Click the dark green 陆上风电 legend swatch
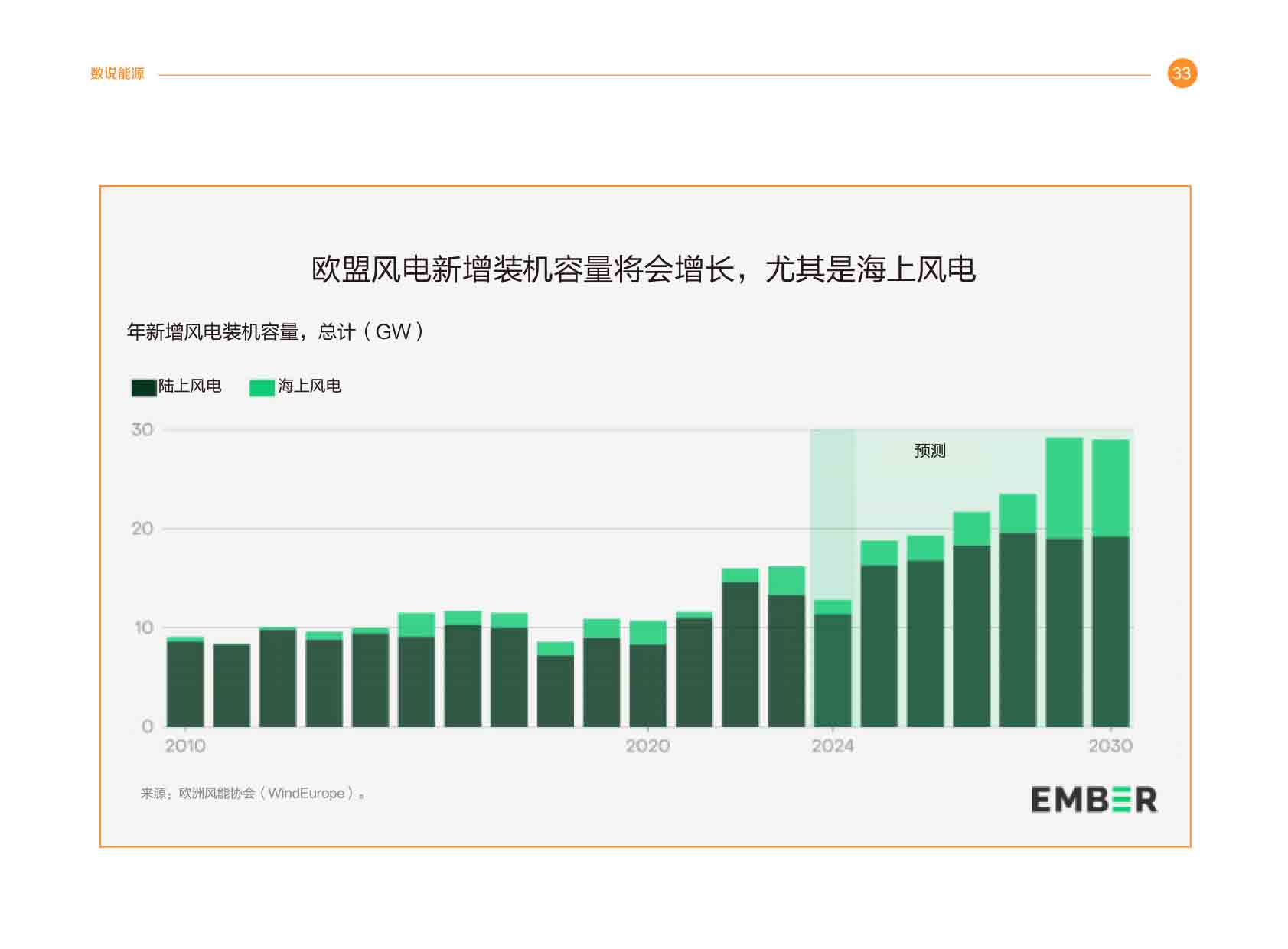1288x949 pixels. coord(144,387)
